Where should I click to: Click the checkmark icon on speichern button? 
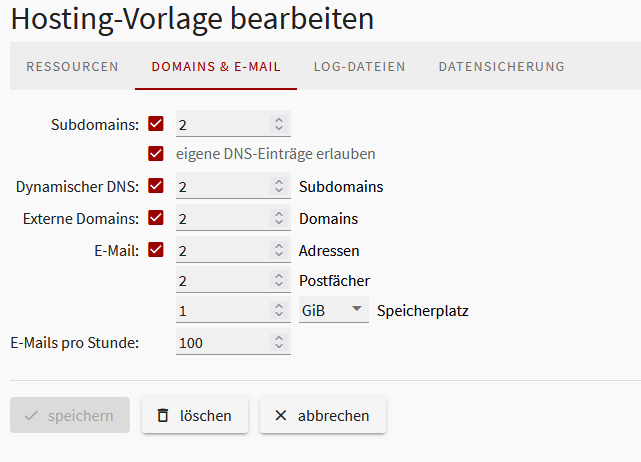pos(31,415)
